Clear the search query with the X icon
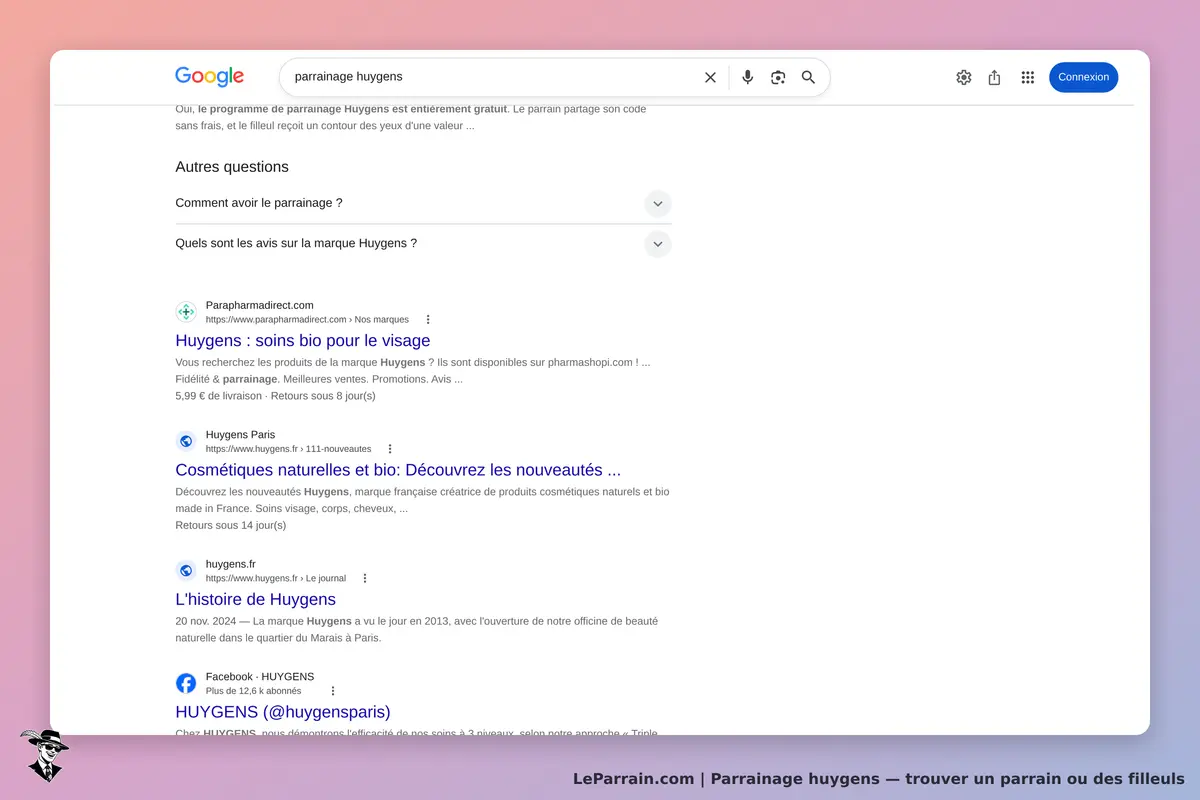The image size is (1200, 800). coord(710,77)
